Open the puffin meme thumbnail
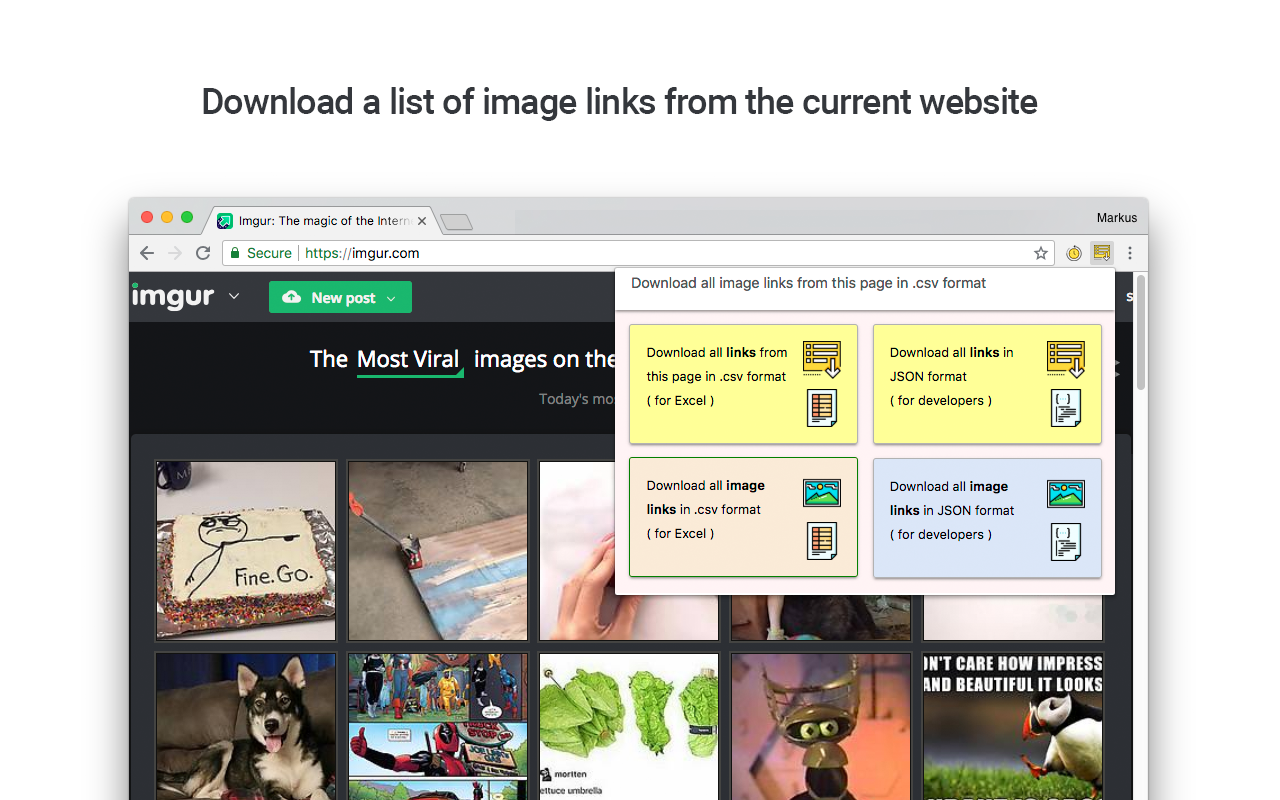 pos(1013,726)
